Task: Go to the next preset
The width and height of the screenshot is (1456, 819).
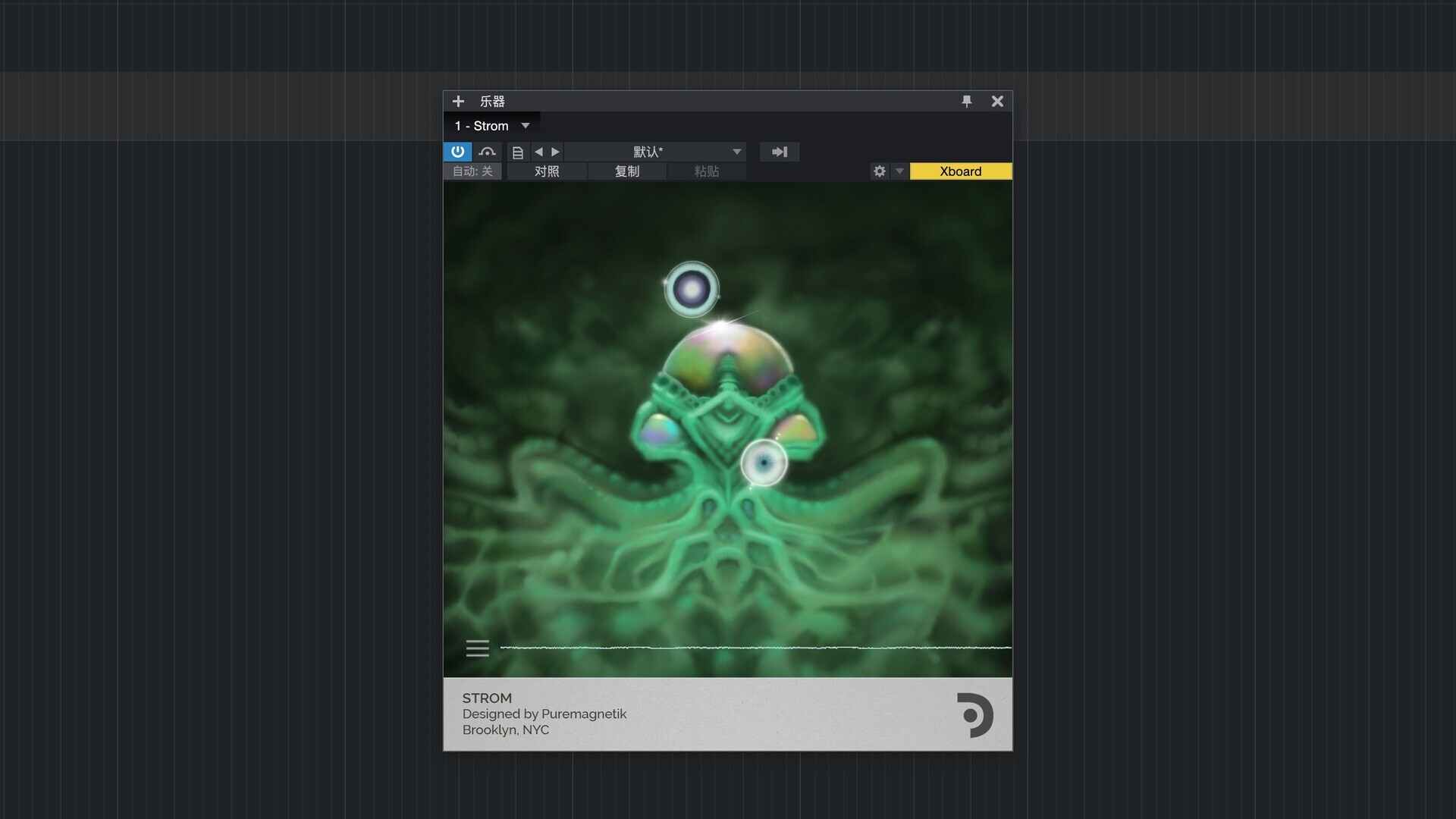Action: (555, 152)
